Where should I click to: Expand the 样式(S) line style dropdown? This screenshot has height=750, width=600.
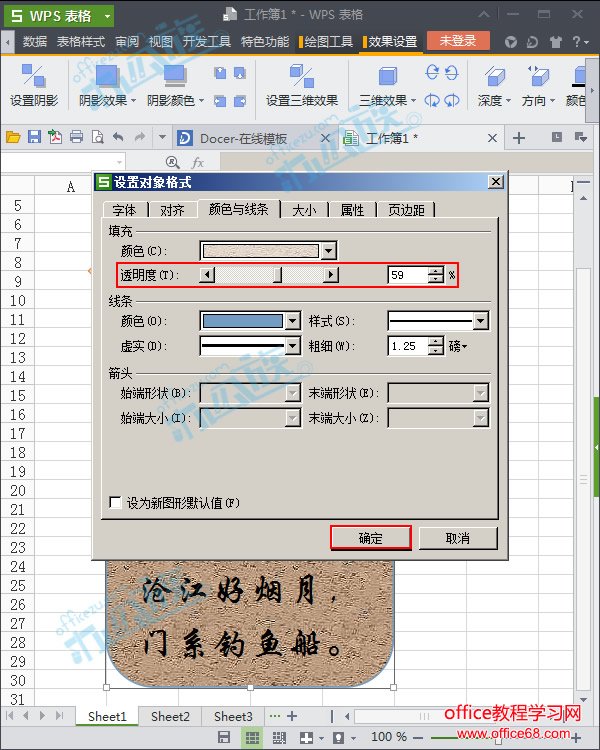(480, 321)
